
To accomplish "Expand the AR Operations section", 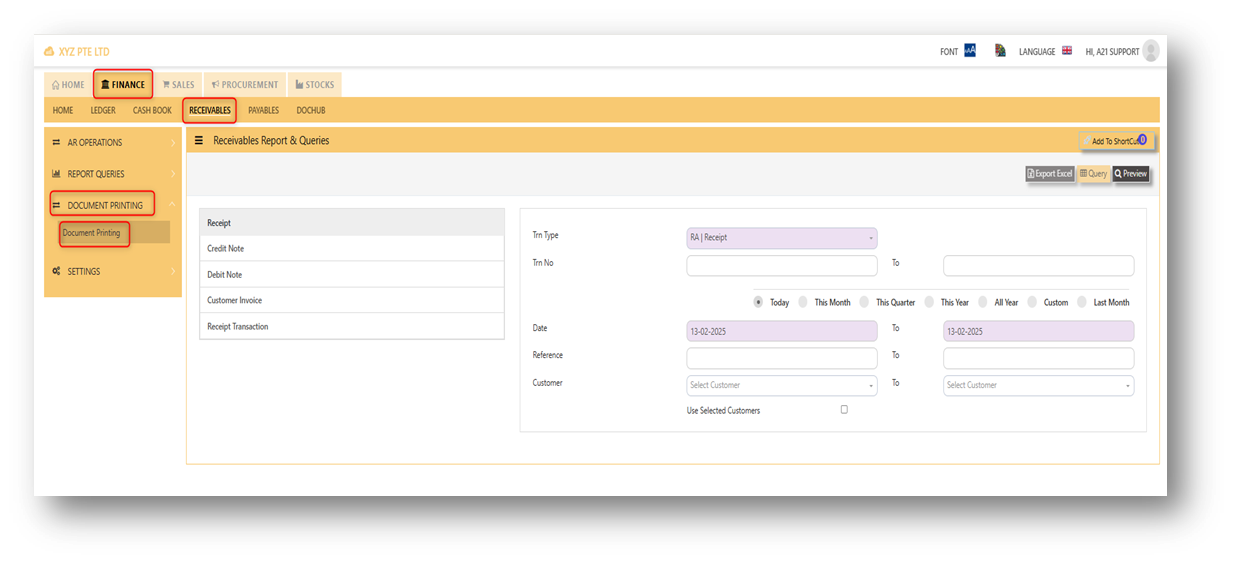I will (113, 143).
